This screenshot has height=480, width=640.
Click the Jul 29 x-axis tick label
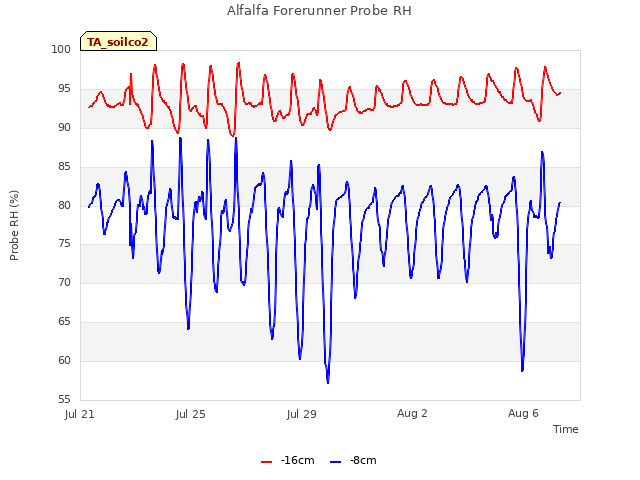click(x=302, y=414)
